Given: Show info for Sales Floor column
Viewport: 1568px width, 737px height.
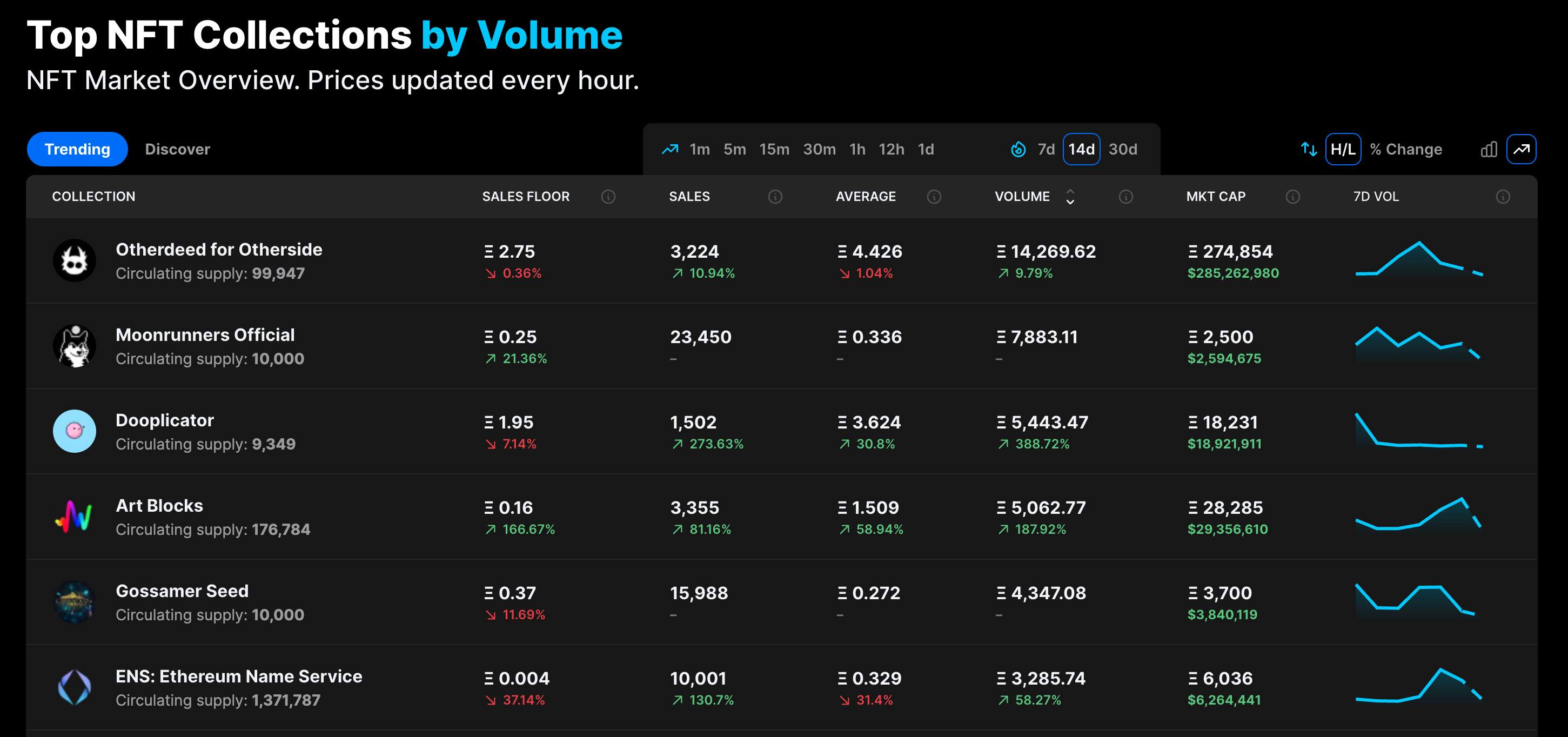Looking at the screenshot, I should click(x=608, y=197).
